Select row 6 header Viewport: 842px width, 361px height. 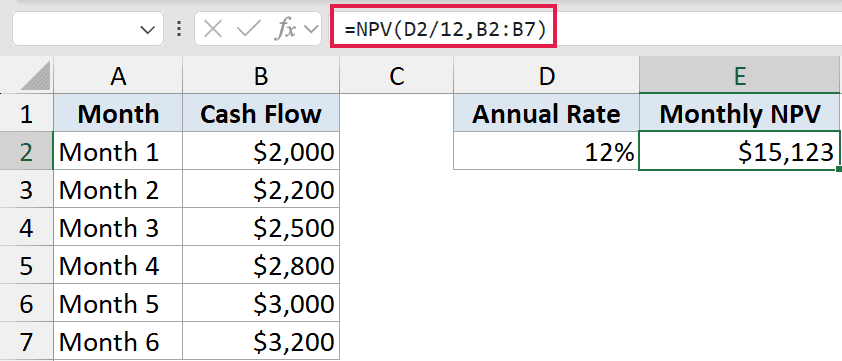(x=26, y=304)
